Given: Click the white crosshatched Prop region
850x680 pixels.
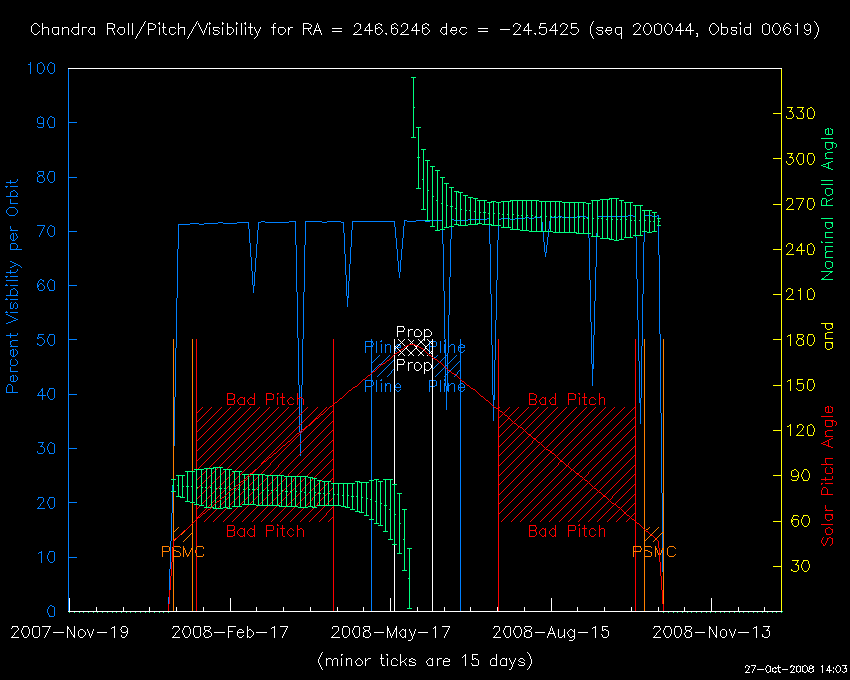Looking at the screenshot, I should pos(414,348).
